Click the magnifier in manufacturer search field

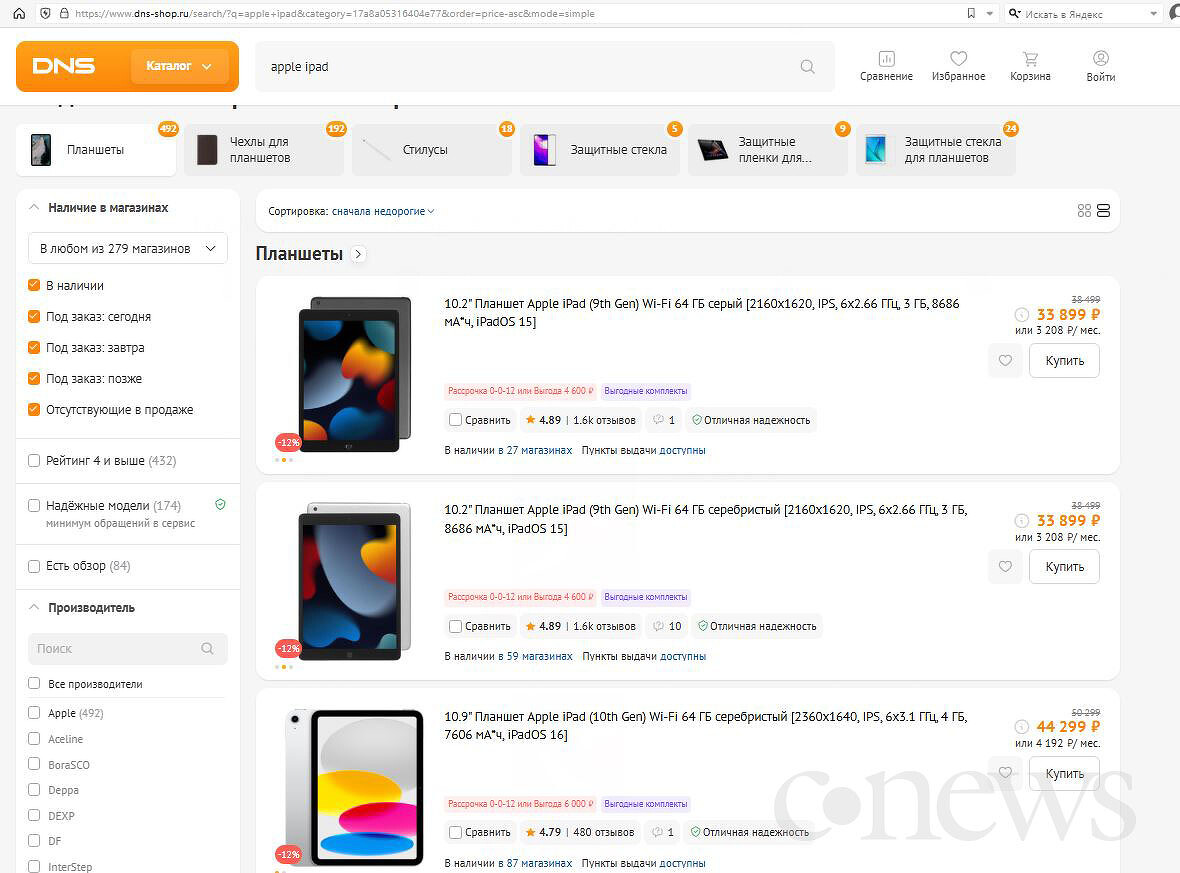tap(208, 649)
